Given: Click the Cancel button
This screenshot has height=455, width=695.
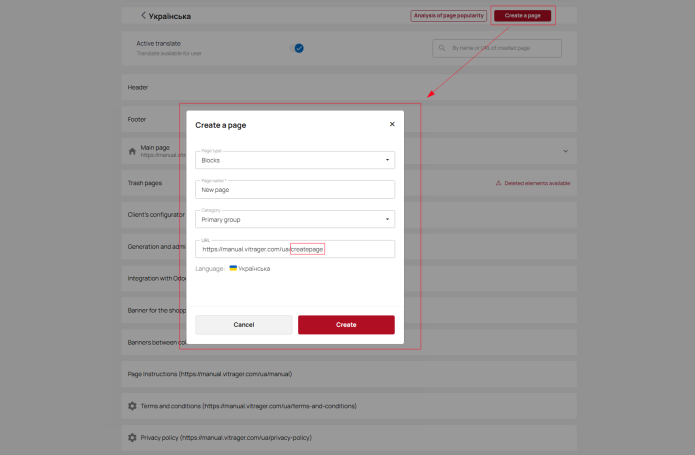Looking at the screenshot, I should [244, 325].
